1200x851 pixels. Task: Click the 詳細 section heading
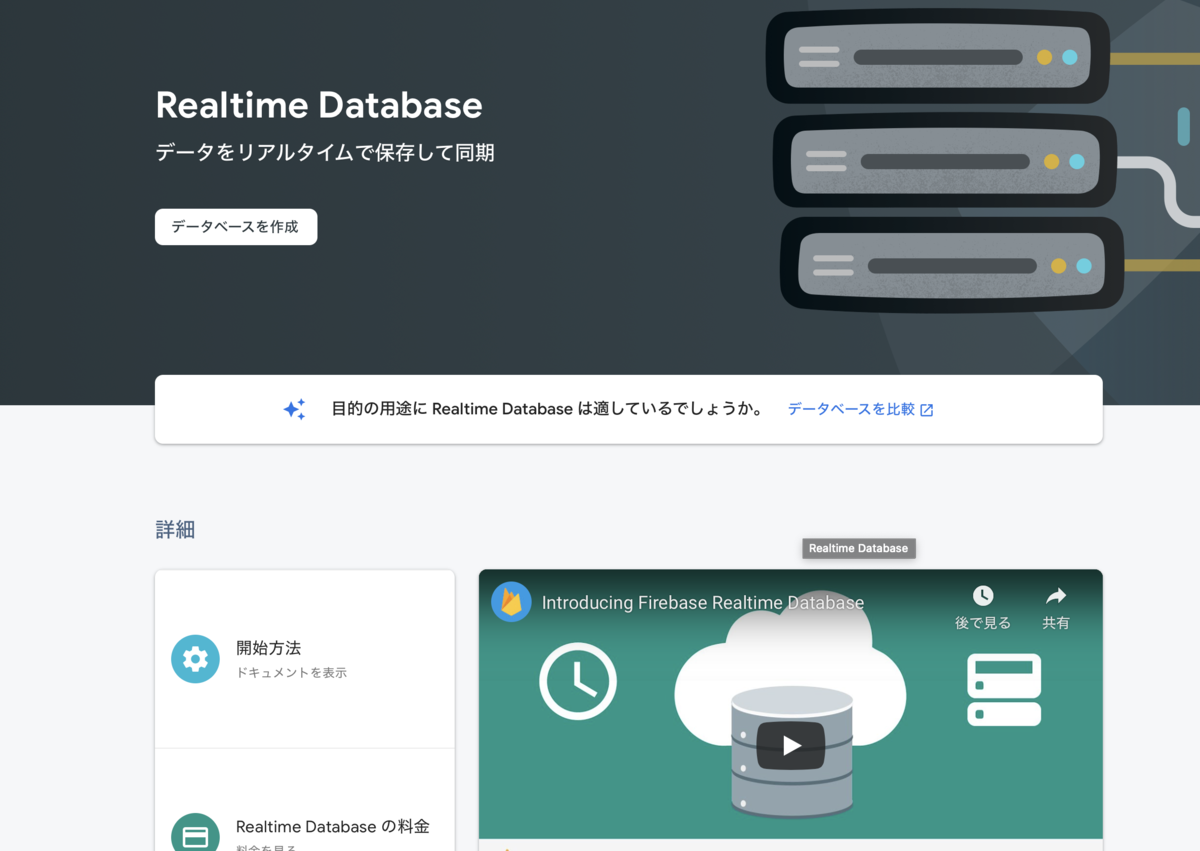point(175,530)
